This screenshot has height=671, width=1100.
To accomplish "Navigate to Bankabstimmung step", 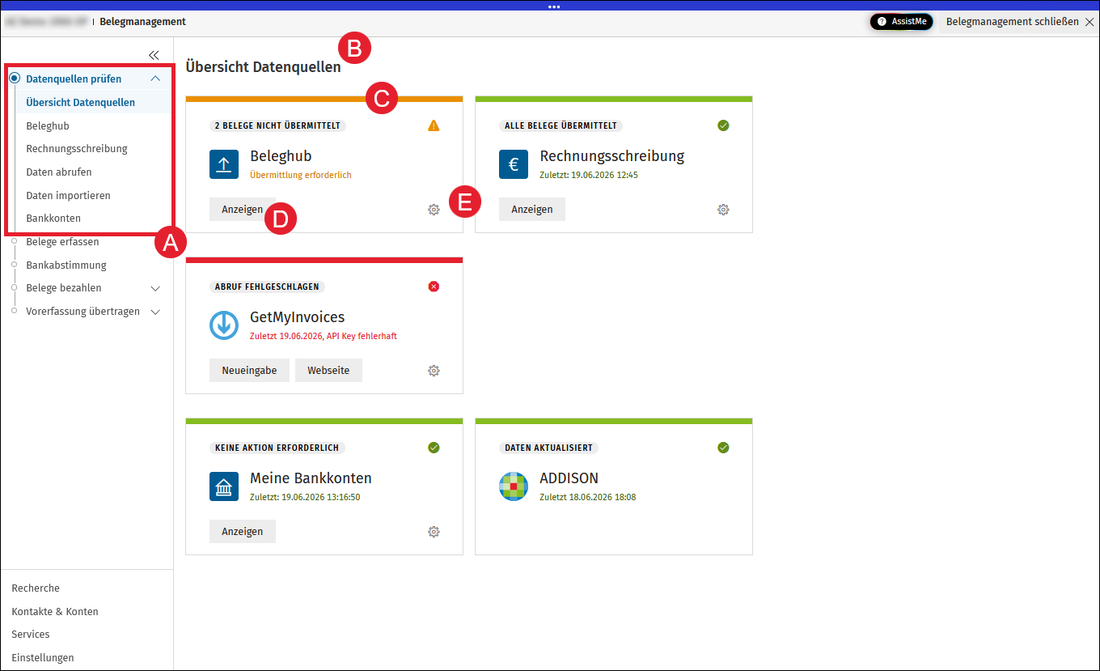I will click(66, 265).
